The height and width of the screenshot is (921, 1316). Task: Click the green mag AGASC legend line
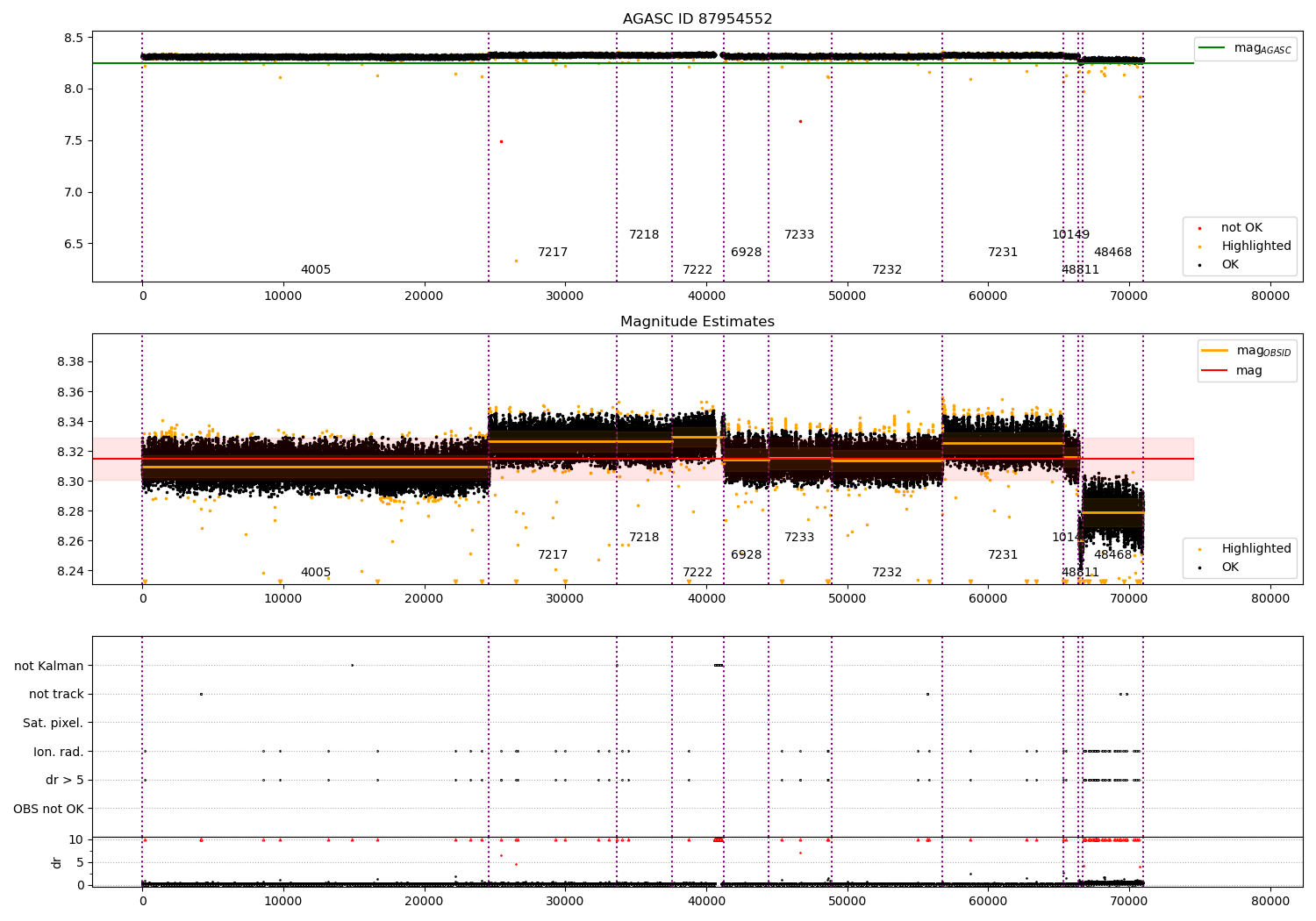click(1212, 48)
